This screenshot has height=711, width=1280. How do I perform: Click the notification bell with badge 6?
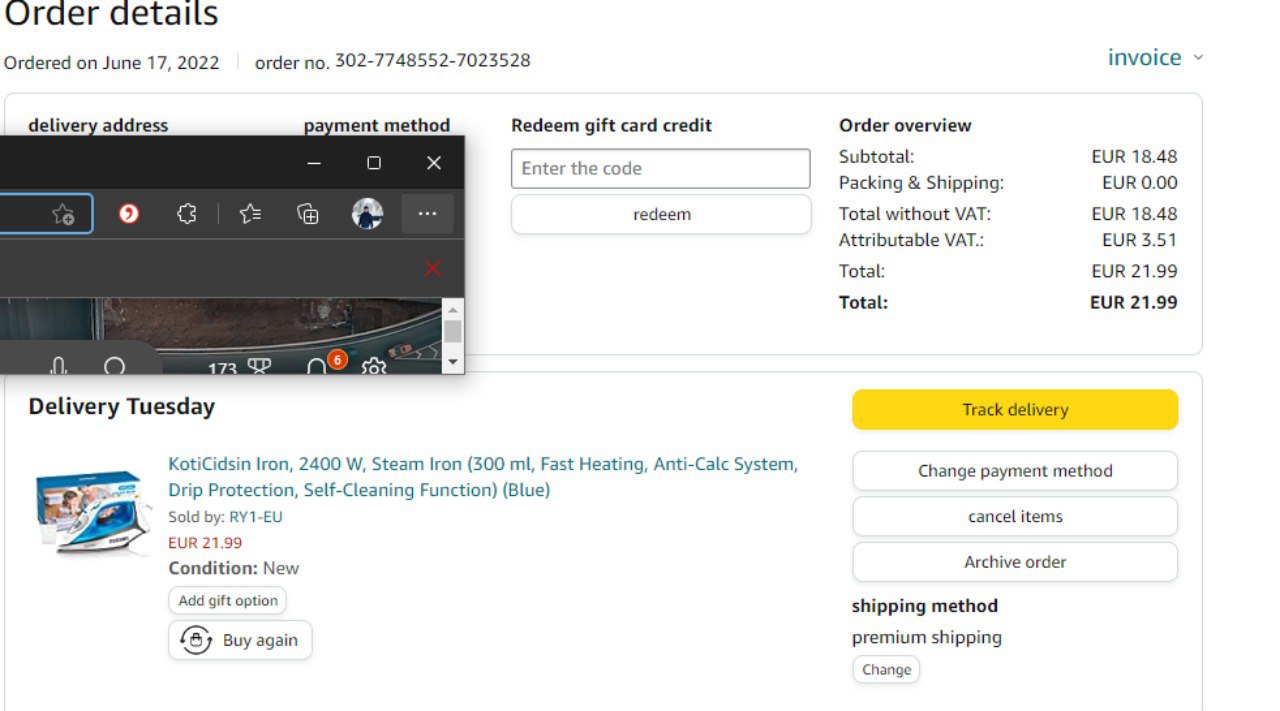tap(318, 367)
